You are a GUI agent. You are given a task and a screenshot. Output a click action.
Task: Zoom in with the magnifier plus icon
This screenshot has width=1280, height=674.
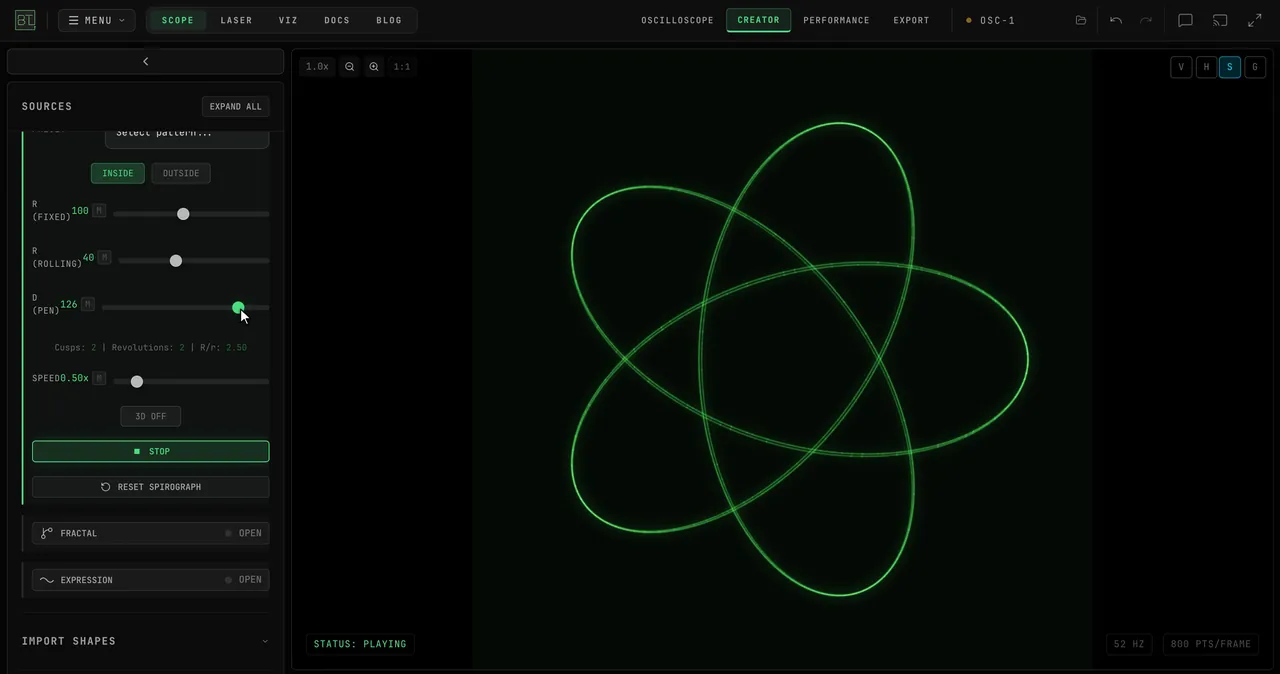coord(374,67)
